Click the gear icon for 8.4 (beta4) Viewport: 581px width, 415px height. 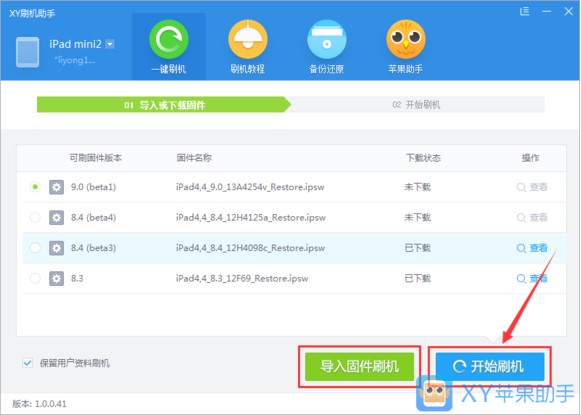tap(56, 218)
